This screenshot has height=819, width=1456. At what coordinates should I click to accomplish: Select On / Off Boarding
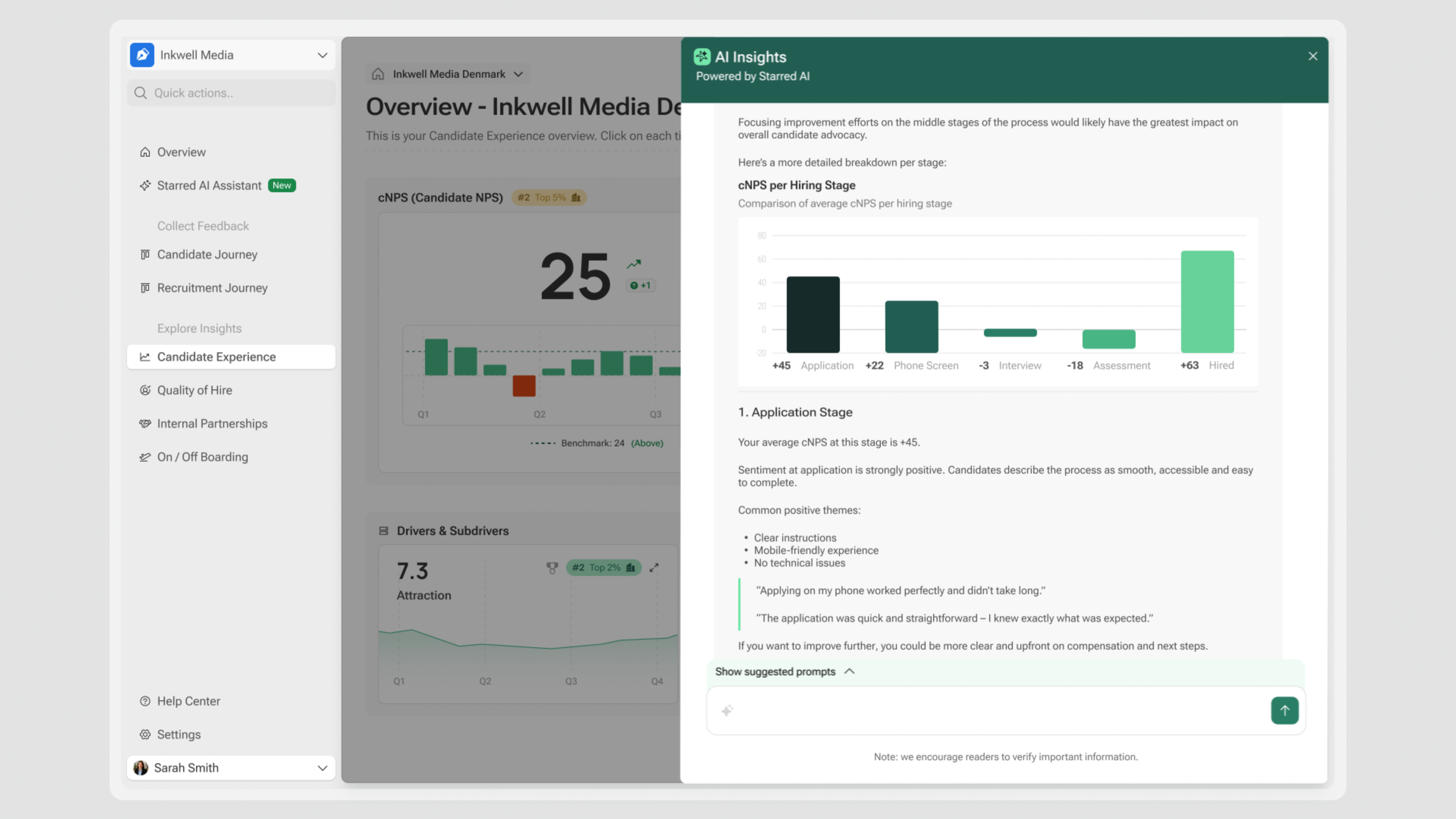202,457
